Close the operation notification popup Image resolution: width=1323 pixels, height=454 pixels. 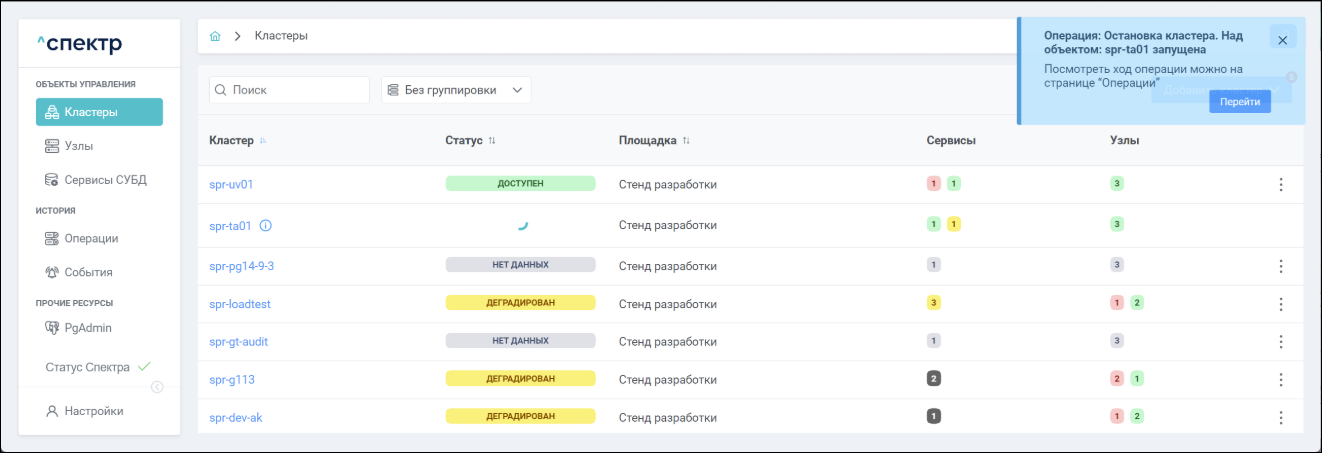[x=1282, y=40]
